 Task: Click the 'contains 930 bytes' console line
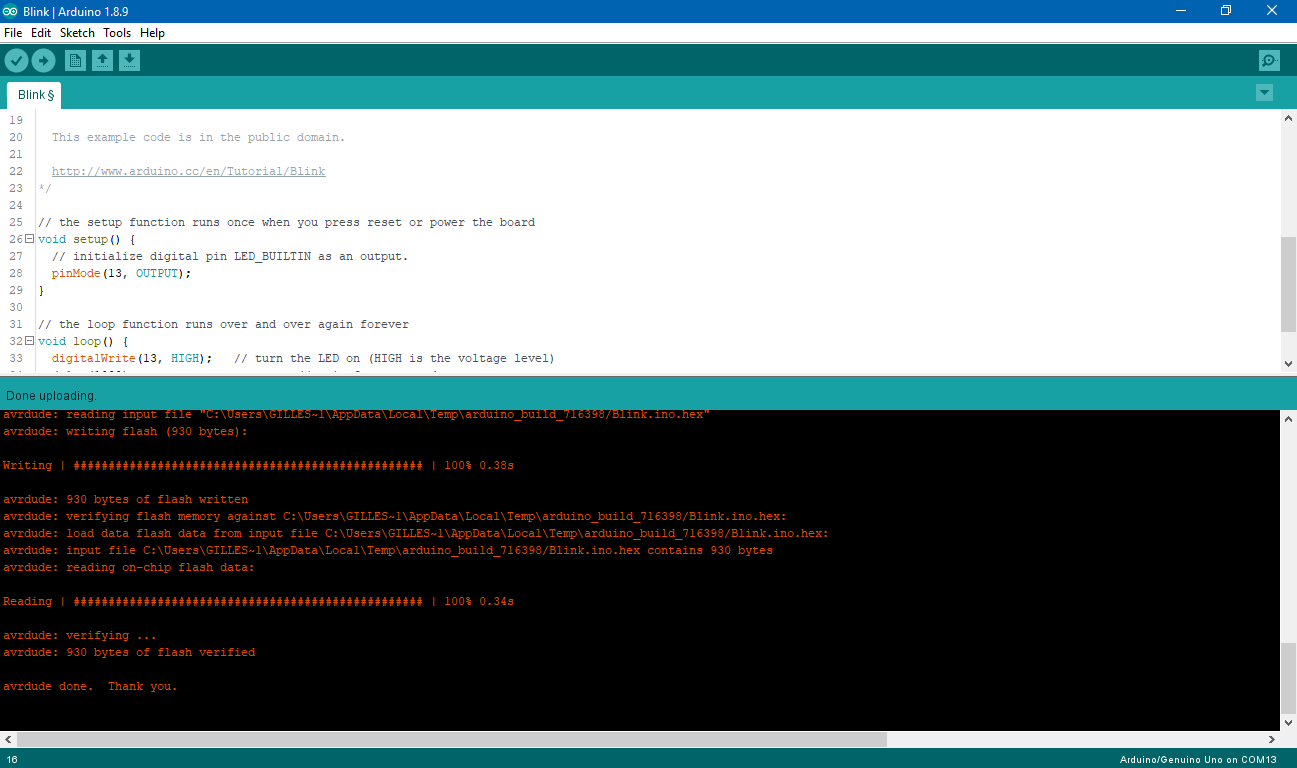coord(388,550)
